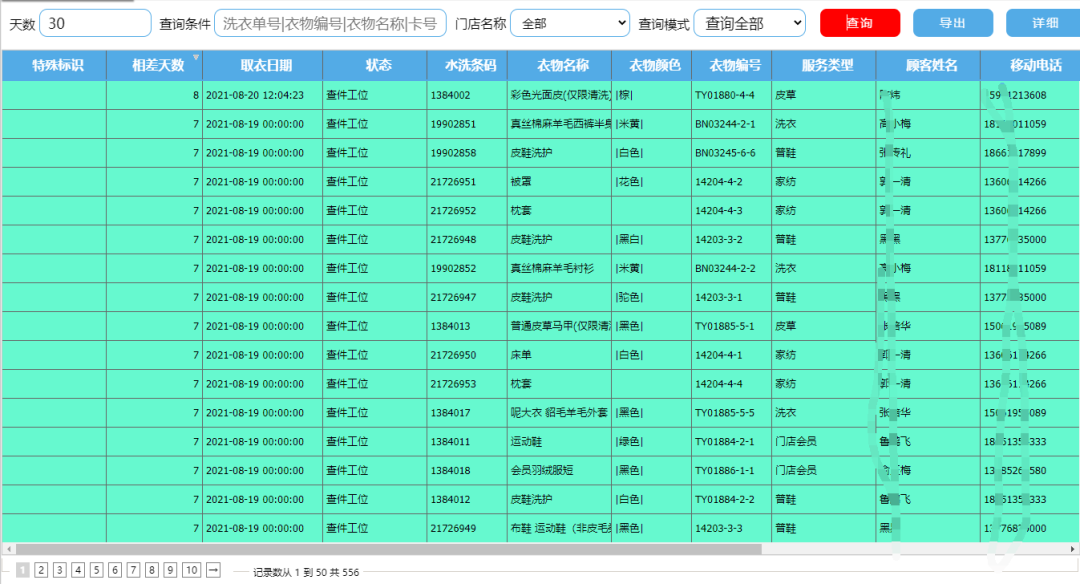Select barcode cell 19902858
Image resolution: width=1080 pixels, height=584 pixels.
(x=467, y=153)
